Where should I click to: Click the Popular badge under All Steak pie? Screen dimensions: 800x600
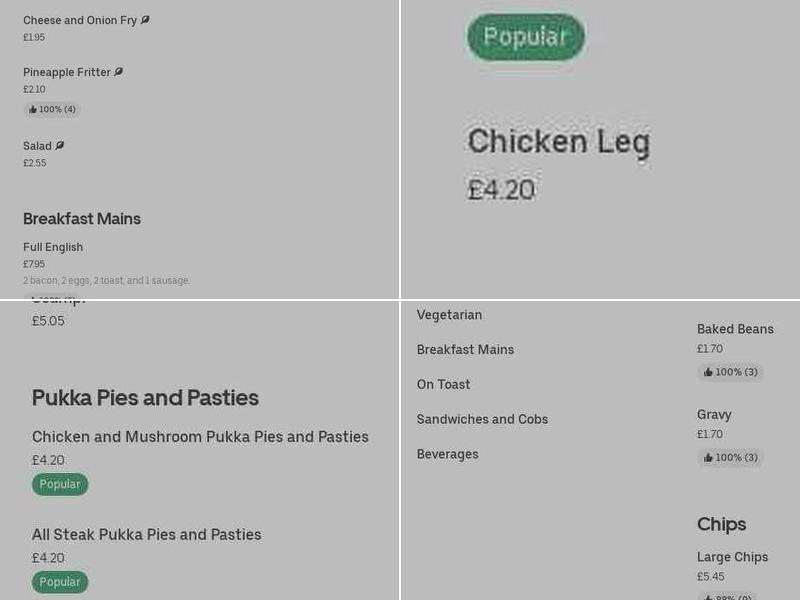[x=60, y=581]
